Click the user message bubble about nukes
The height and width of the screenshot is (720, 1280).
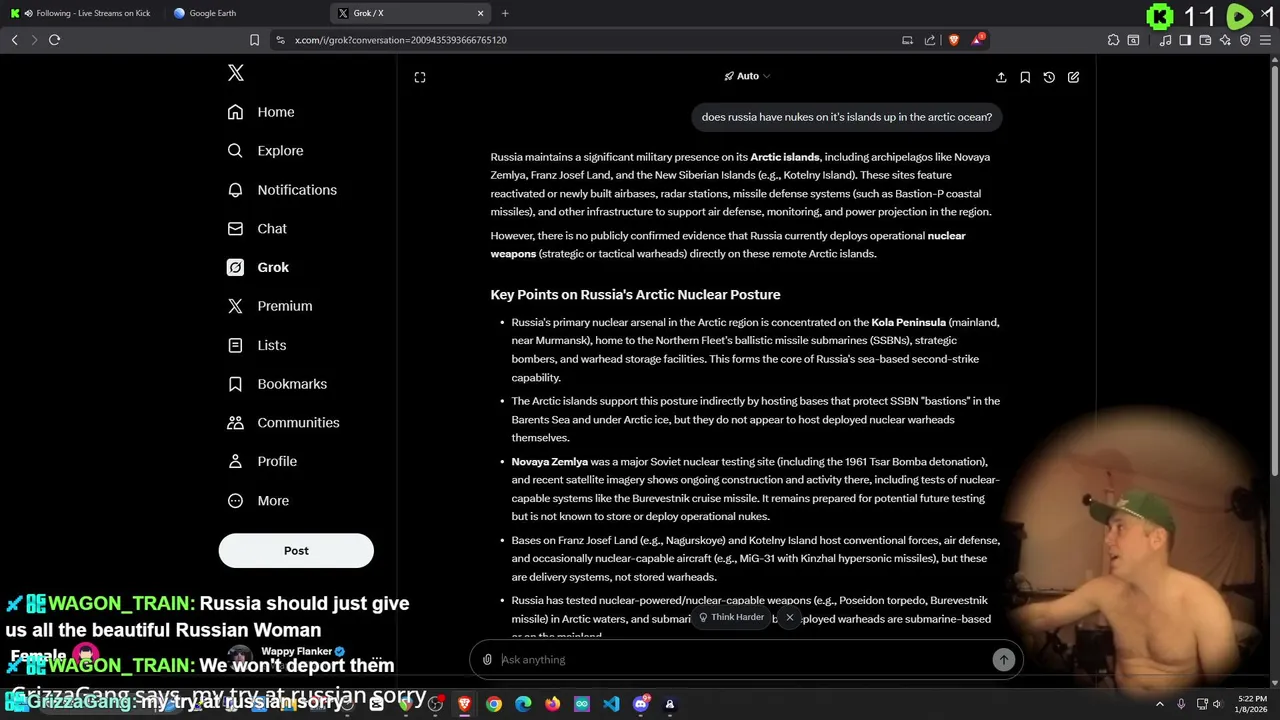tap(847, 117)
